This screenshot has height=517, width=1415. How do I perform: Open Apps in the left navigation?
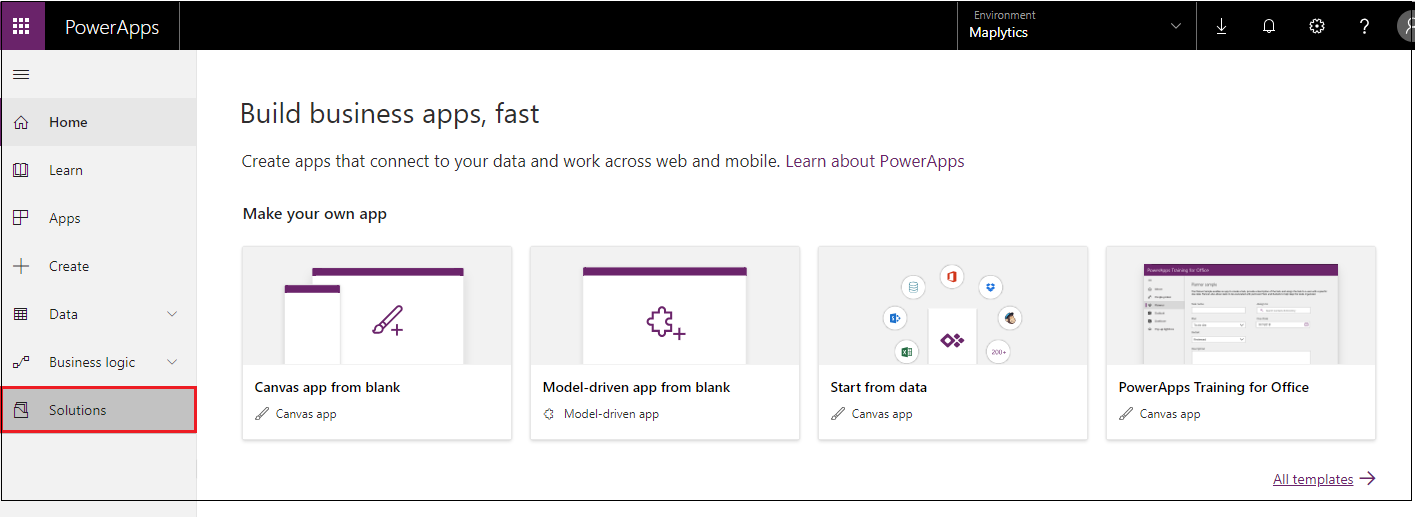[x=99, y=218]
